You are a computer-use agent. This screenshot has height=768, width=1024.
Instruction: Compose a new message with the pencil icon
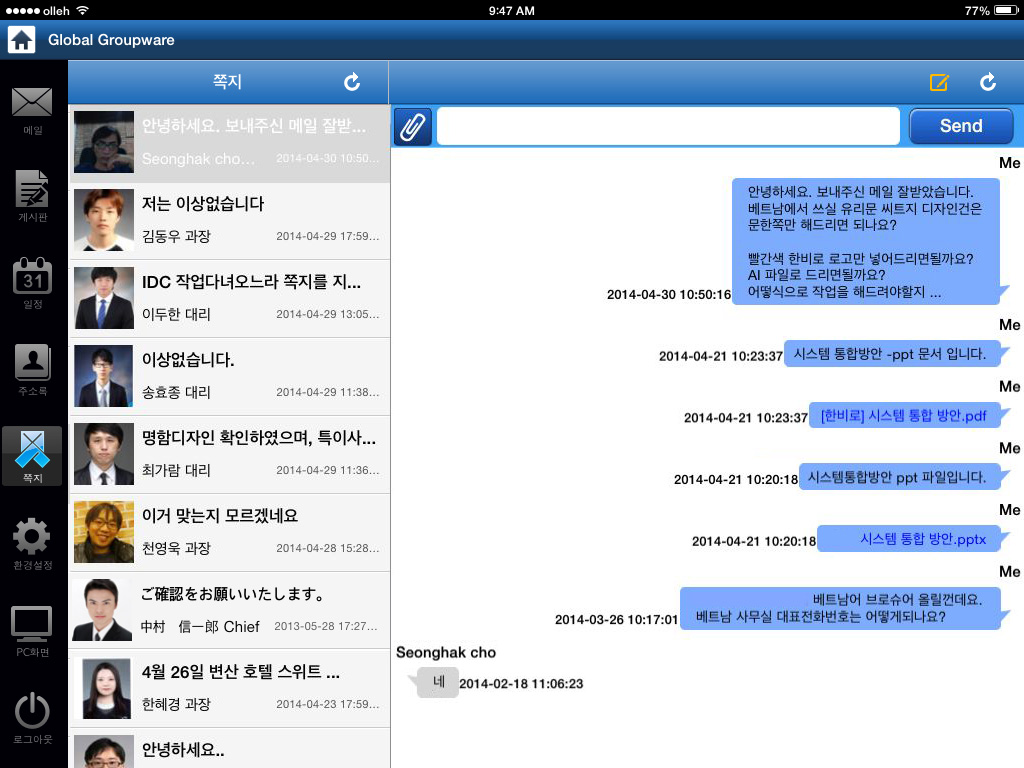tap(939, 82)
